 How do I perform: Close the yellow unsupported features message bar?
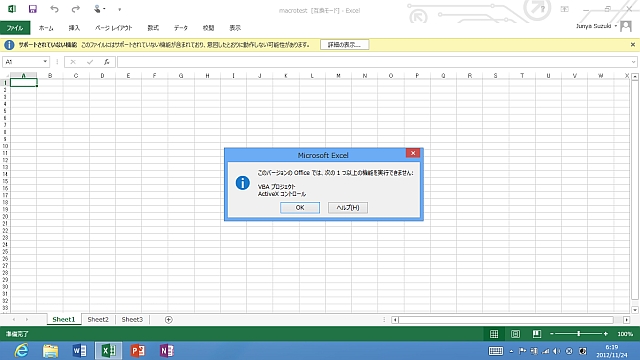point(633,44)
